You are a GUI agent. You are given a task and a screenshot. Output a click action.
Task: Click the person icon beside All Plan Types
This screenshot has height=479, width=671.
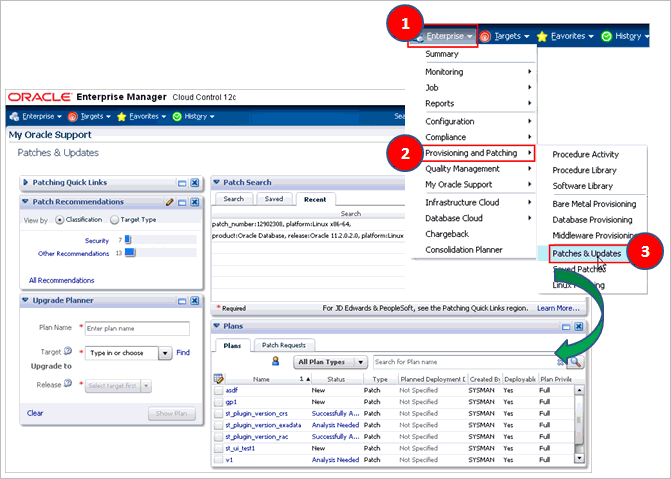[x=276, y=361]
